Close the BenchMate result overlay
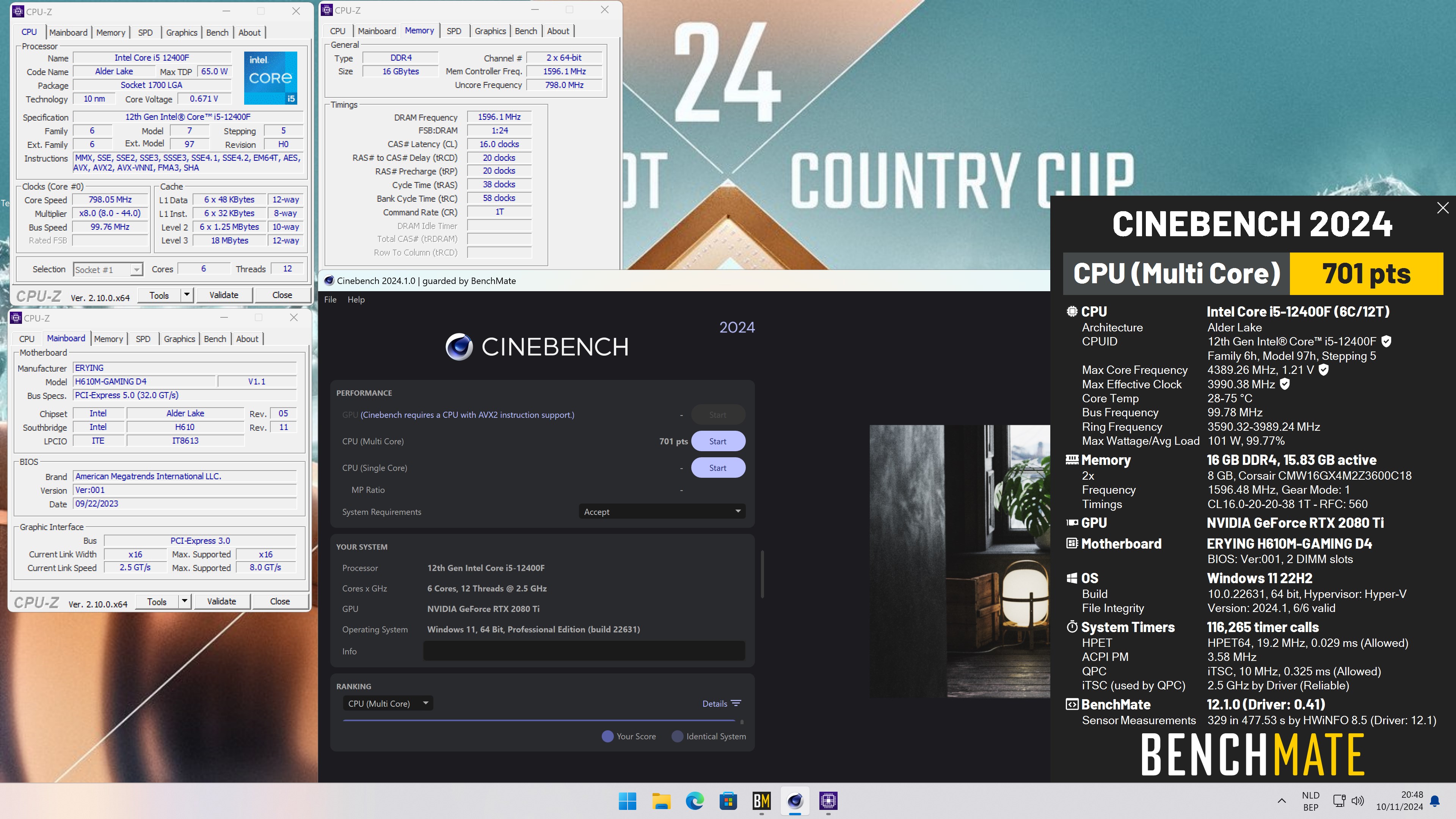 (1442, 207)
